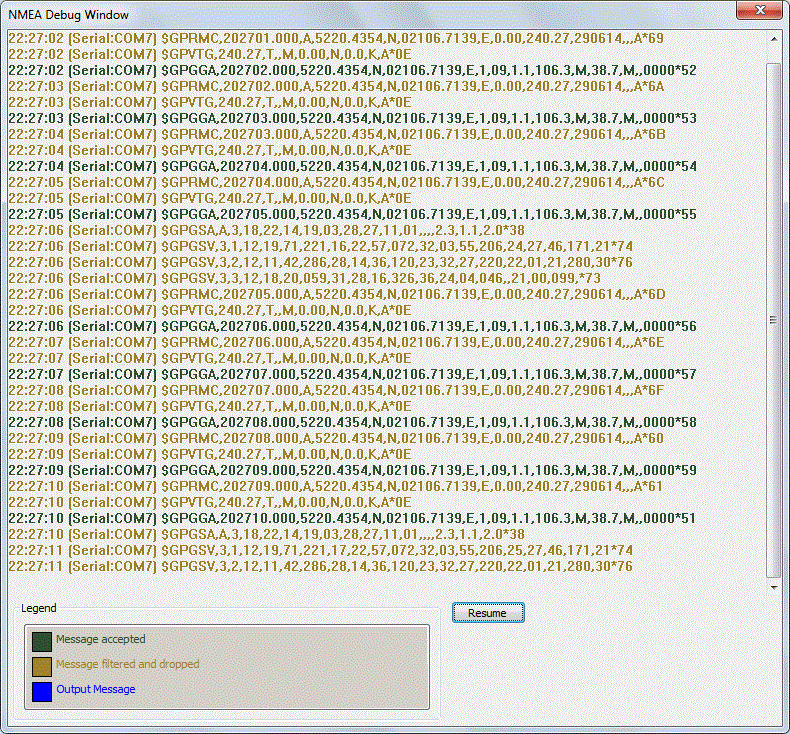Click the $GPGGA line ending 0000*54
The height and width of the screenshot is (734, 790).
coord(353,166)
